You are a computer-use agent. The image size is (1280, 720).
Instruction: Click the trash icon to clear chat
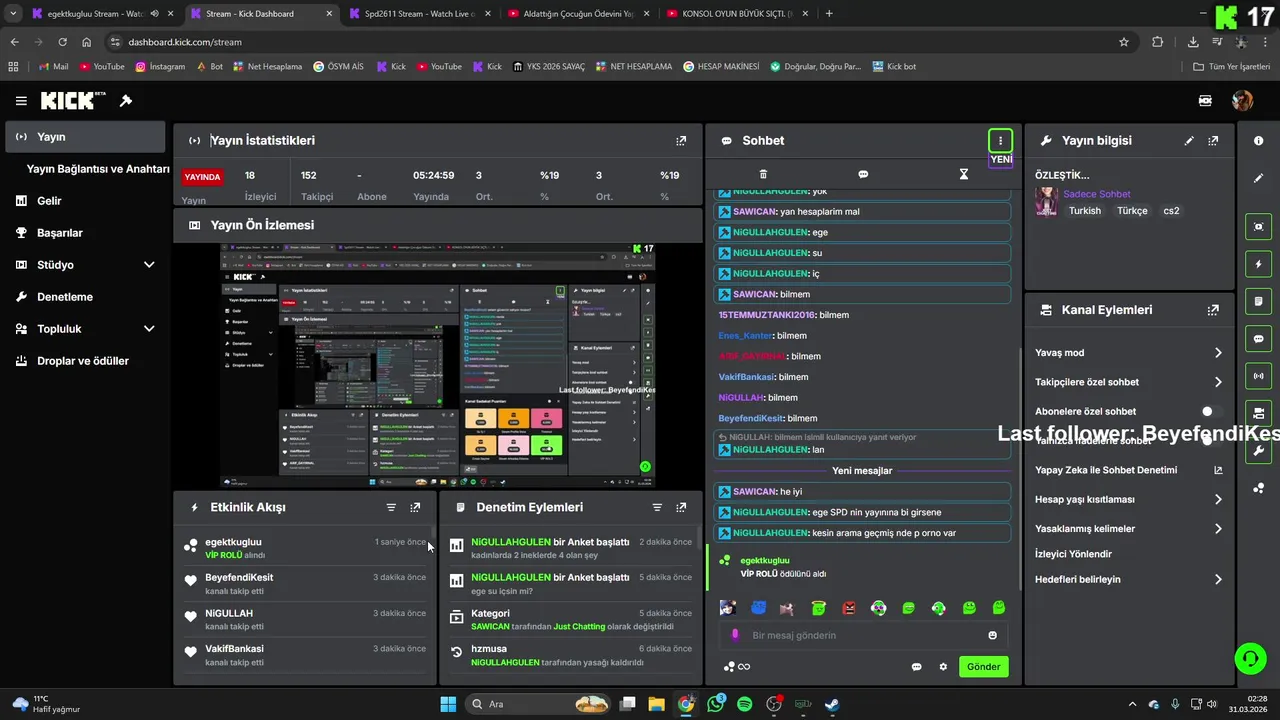point(763,174)
